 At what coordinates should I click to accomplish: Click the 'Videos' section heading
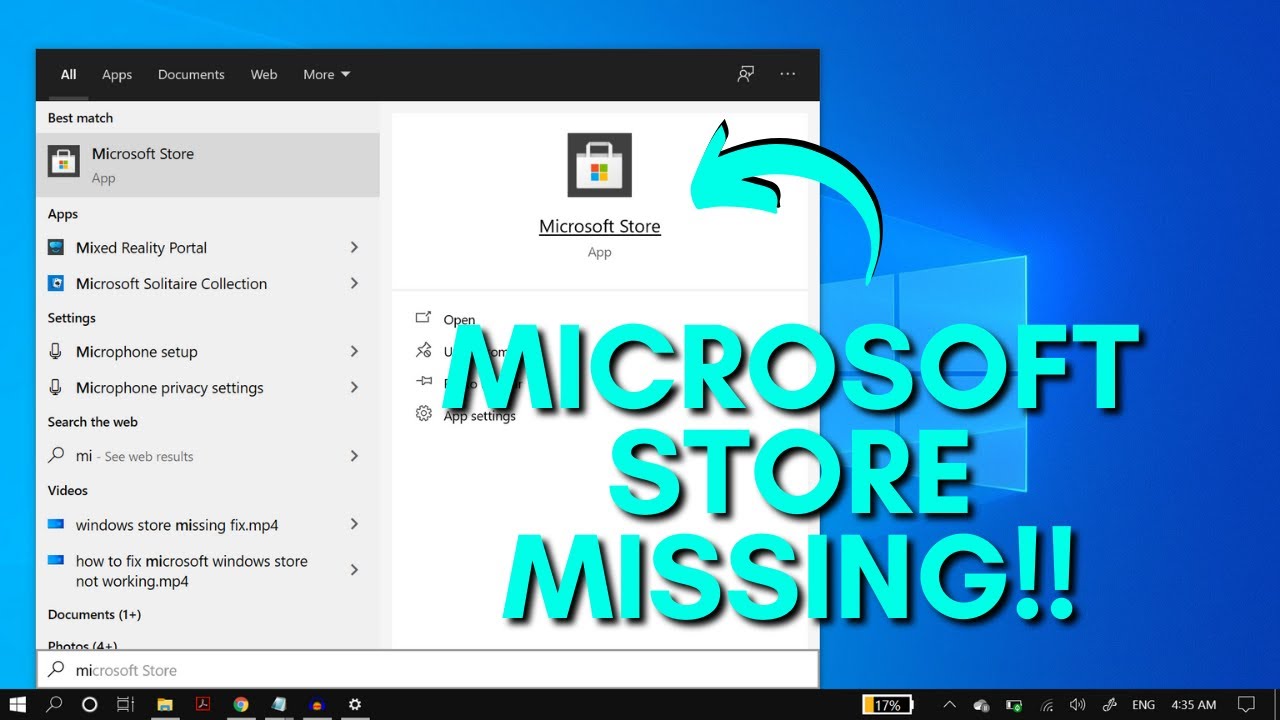(67, 490)
